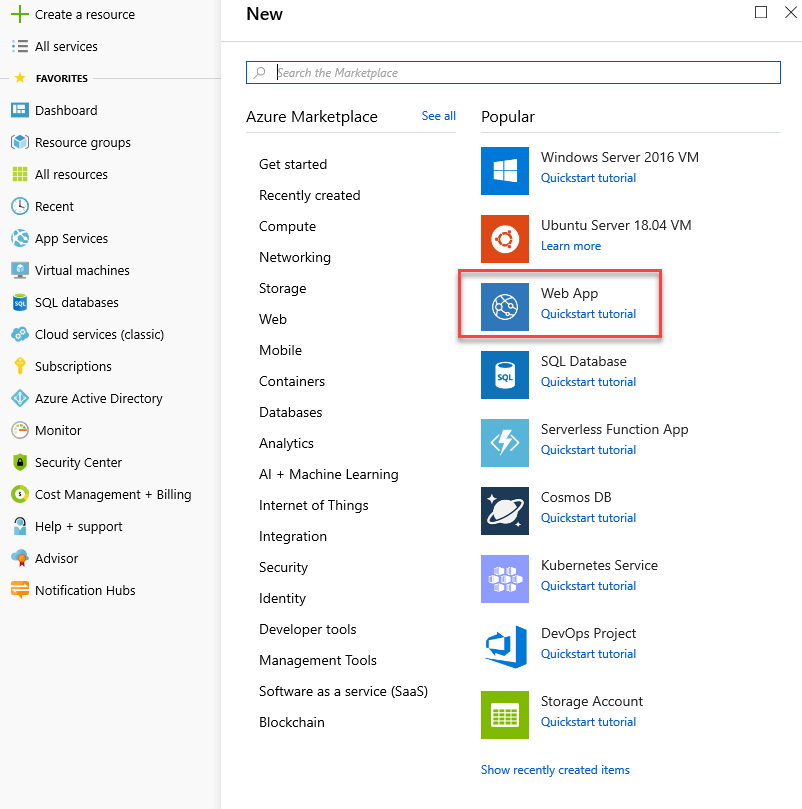
Task: Select Internet of Things category
Action: pos(313,506)
